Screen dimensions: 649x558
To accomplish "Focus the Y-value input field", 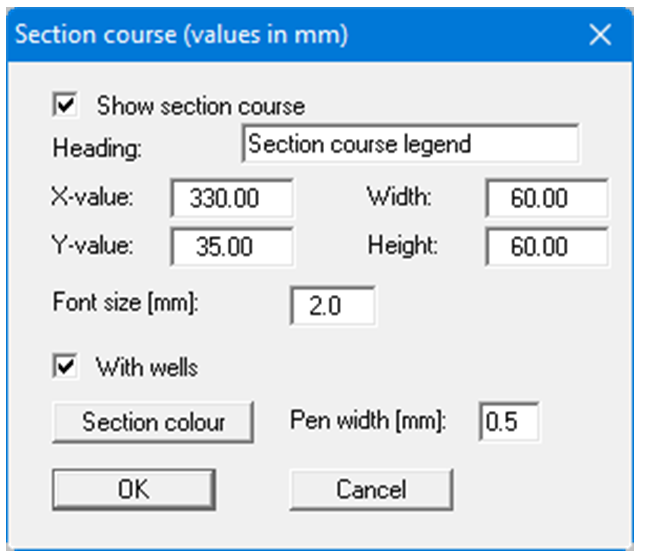I will (232, 246).
